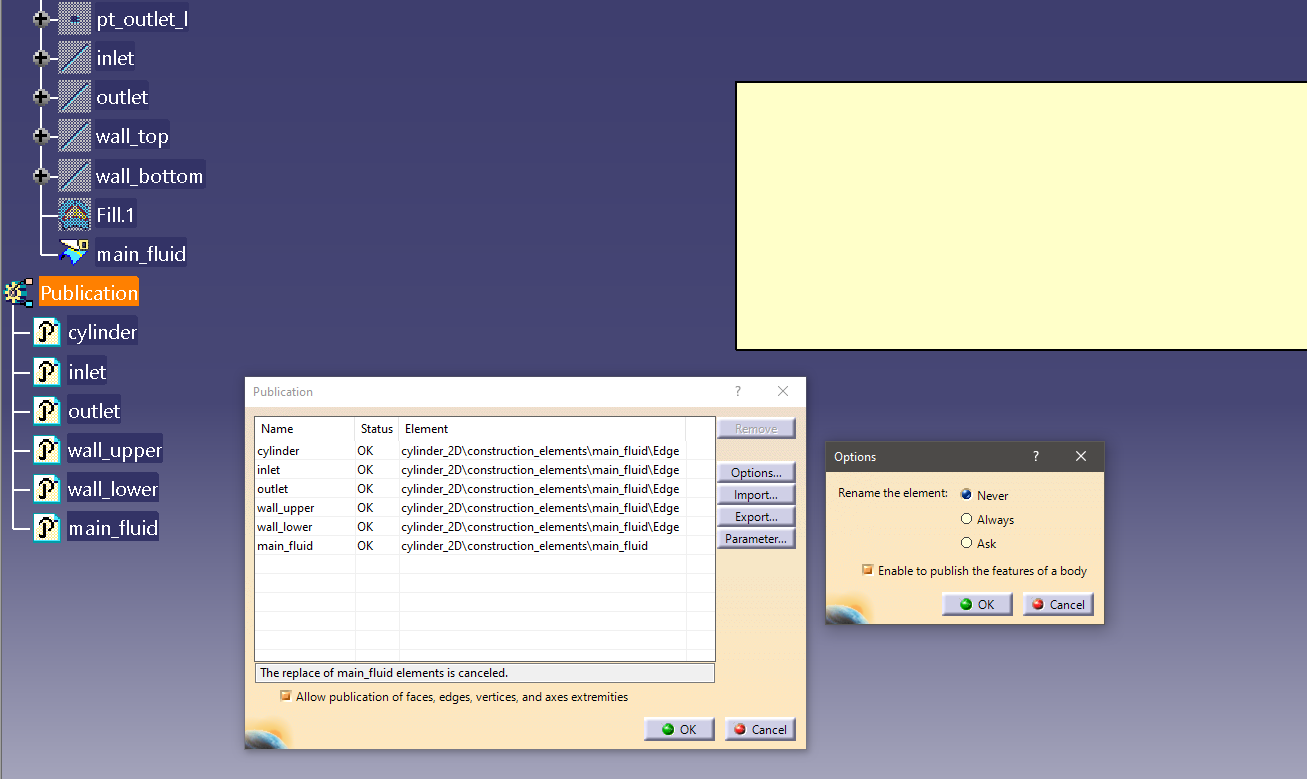Click the Status column header
The width and height of the screenshot is (1307, 779).
pyautogui.click(x=377, y=429)
